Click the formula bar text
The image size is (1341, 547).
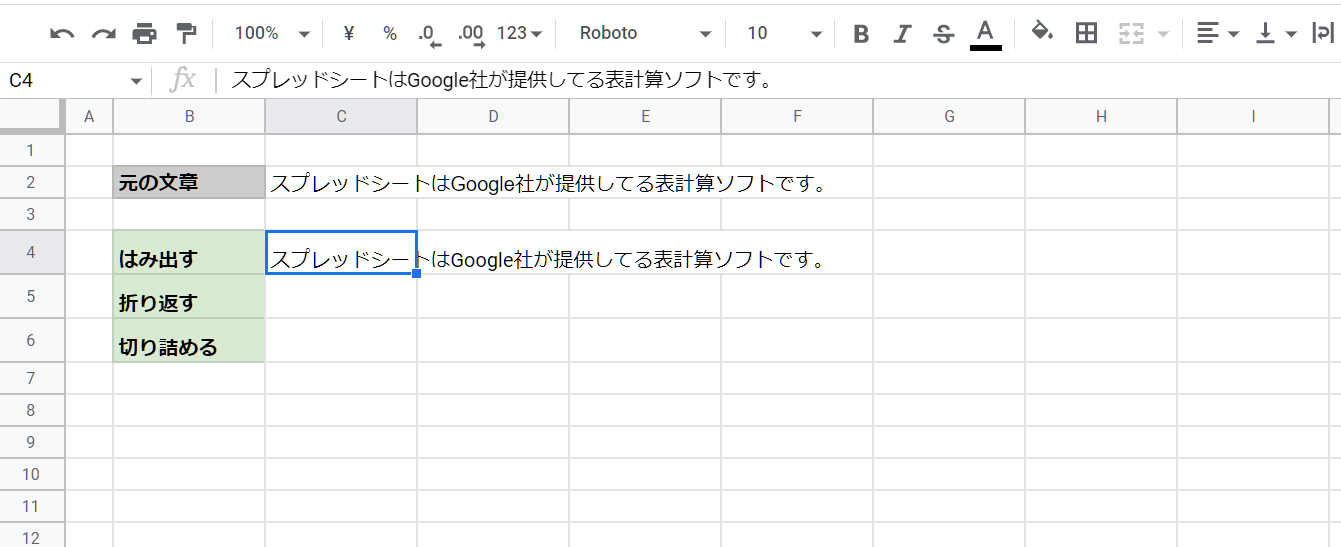click(x=501, y=80)
